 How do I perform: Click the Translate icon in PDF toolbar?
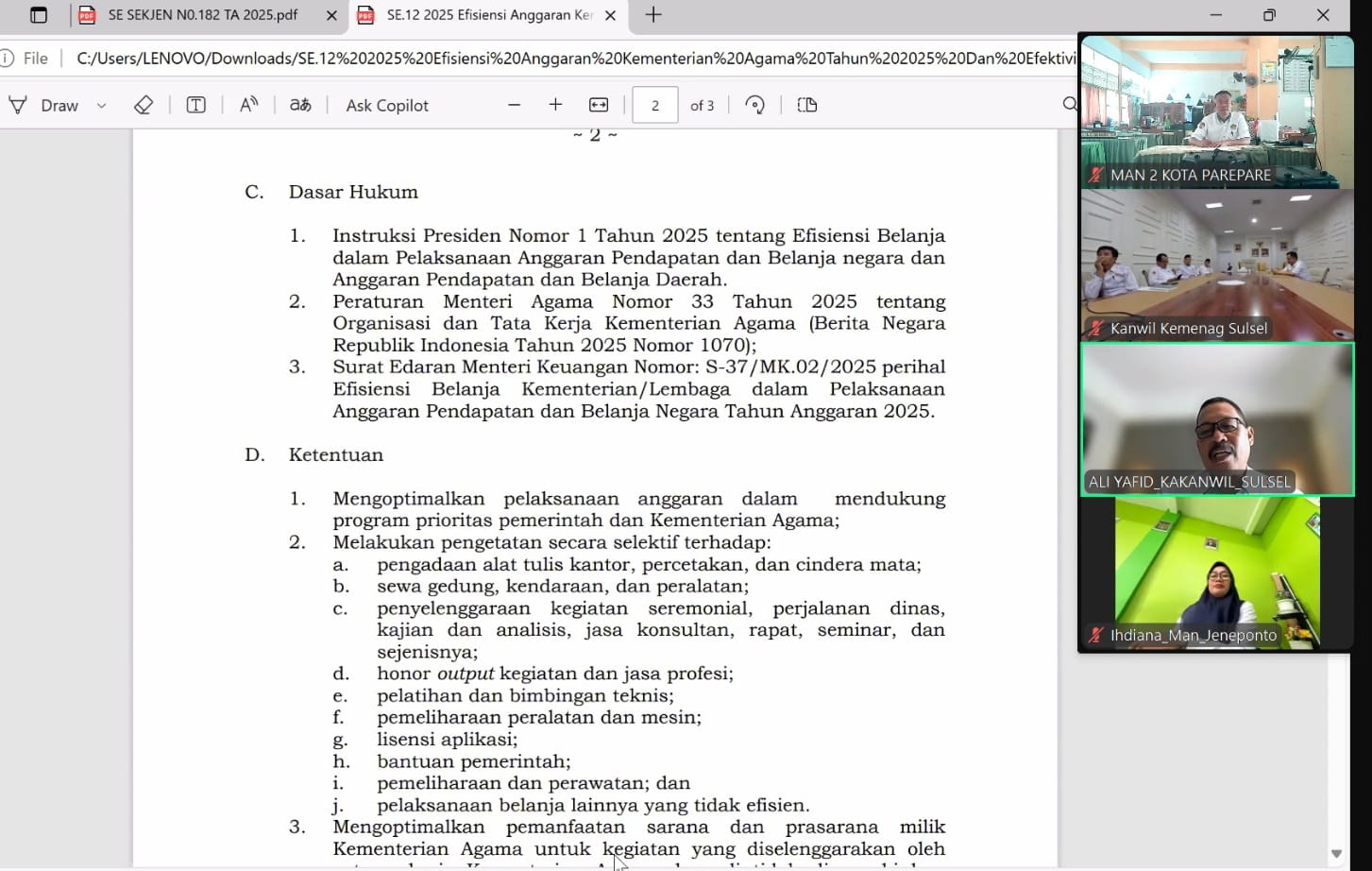(x=300, y=105)
